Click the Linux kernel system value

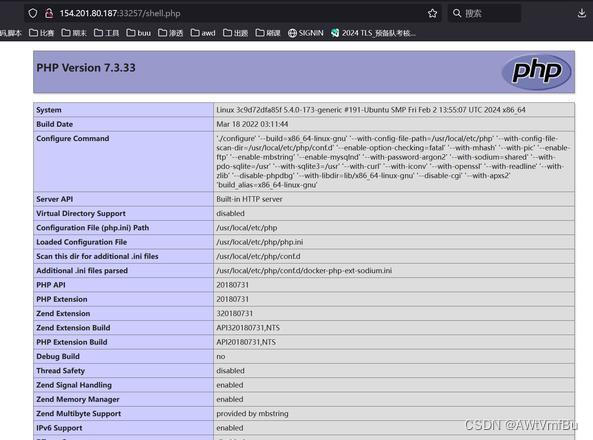click(x=371, y=110)
